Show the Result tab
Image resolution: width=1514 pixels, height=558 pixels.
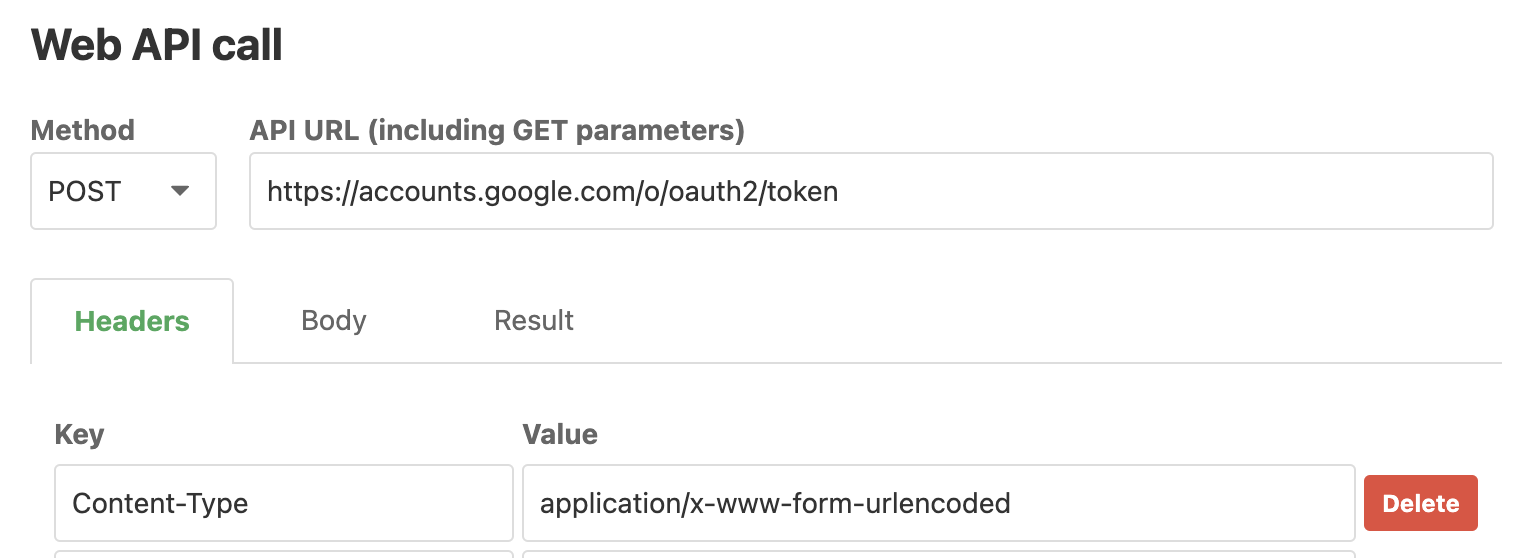(x=534, y=321)
